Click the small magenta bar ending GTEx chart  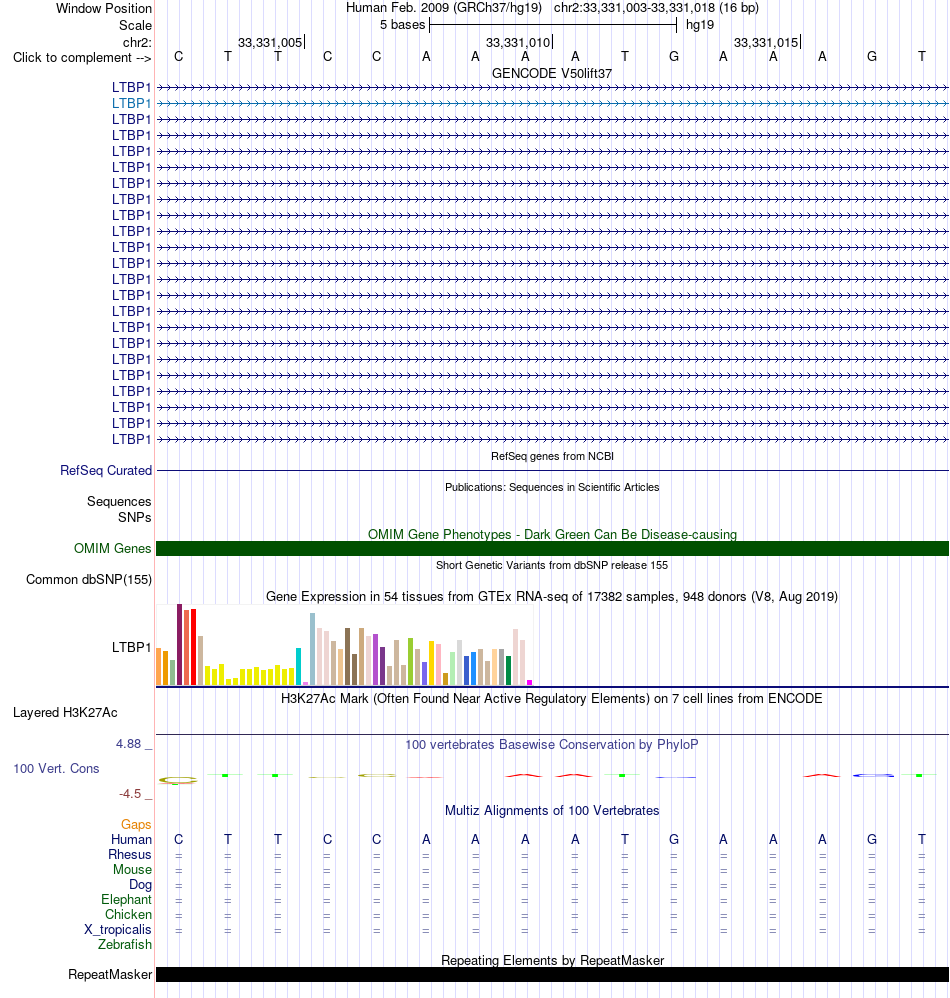pyautogui.click(x=529, y=682)
